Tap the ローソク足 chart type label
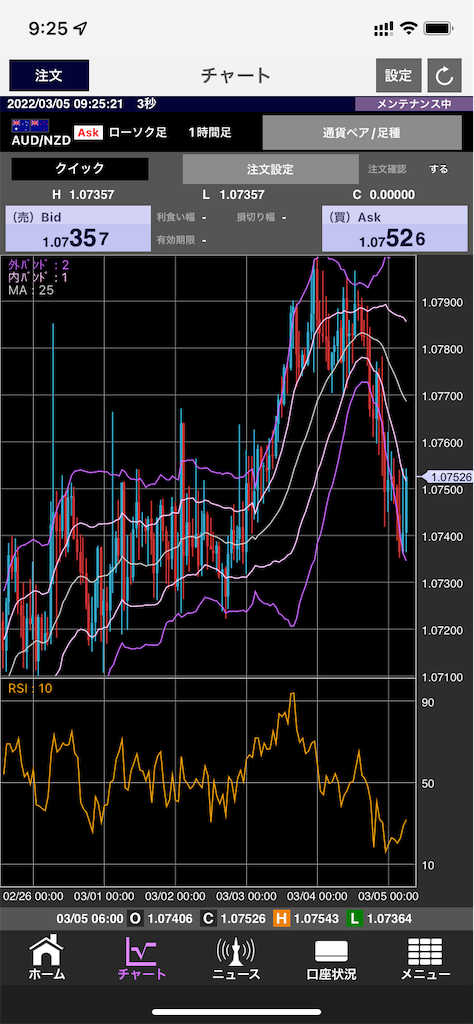 click(138, 133)
